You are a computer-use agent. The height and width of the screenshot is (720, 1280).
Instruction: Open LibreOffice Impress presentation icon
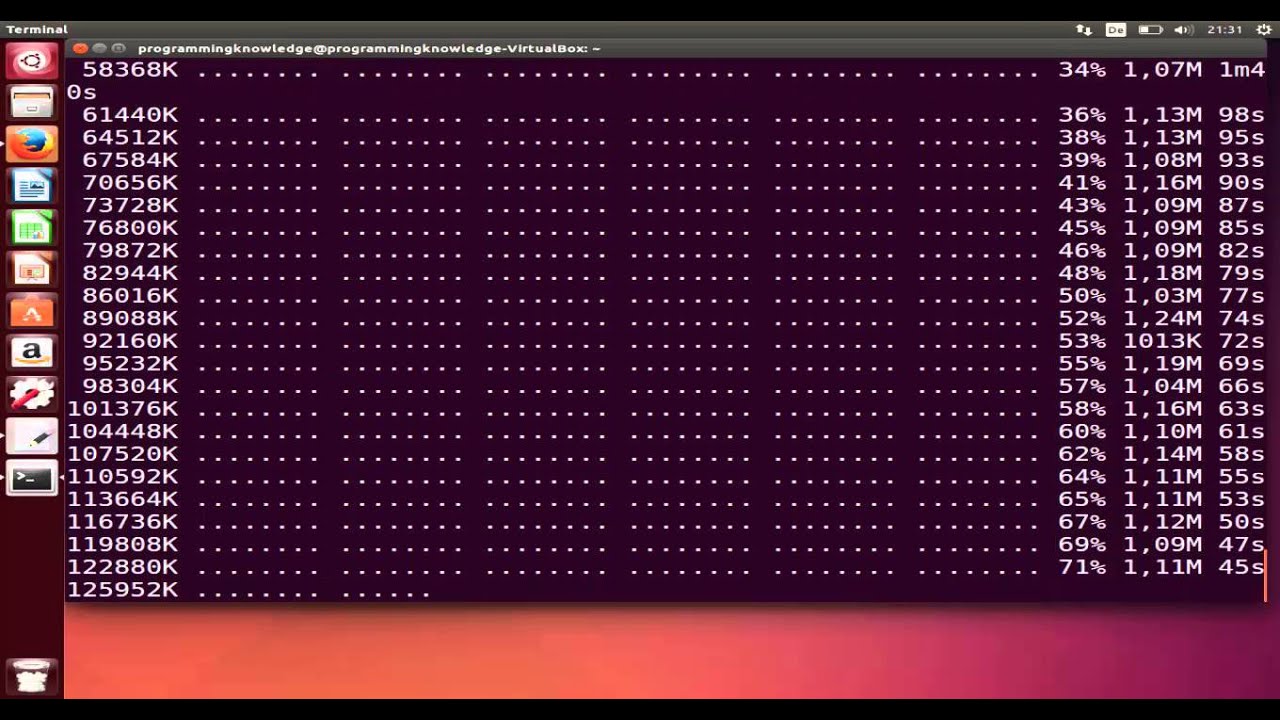pyautogui.click(x=31, y=270)
